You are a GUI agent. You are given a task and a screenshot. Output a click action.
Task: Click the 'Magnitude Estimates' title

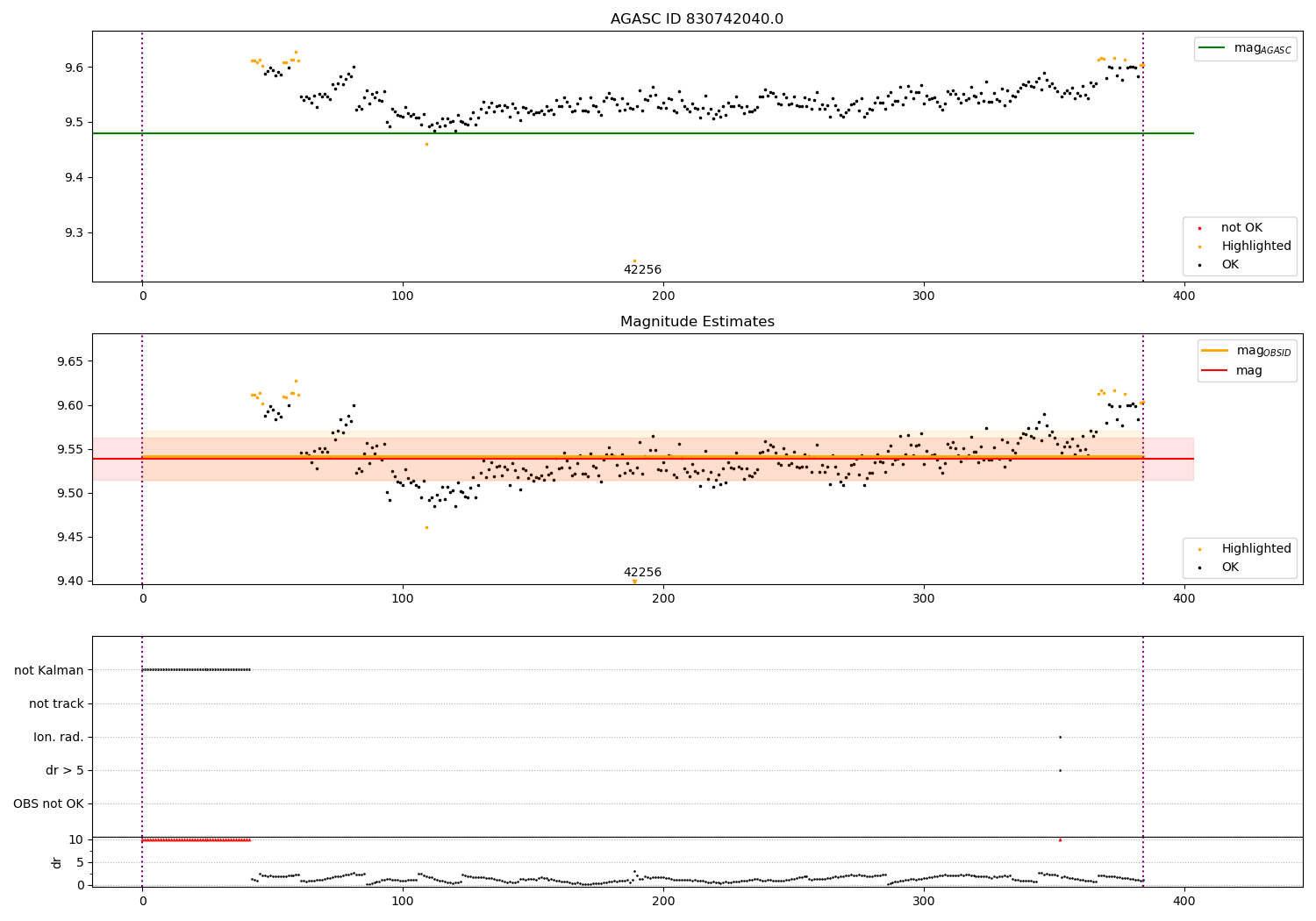(x=697, y=322)
